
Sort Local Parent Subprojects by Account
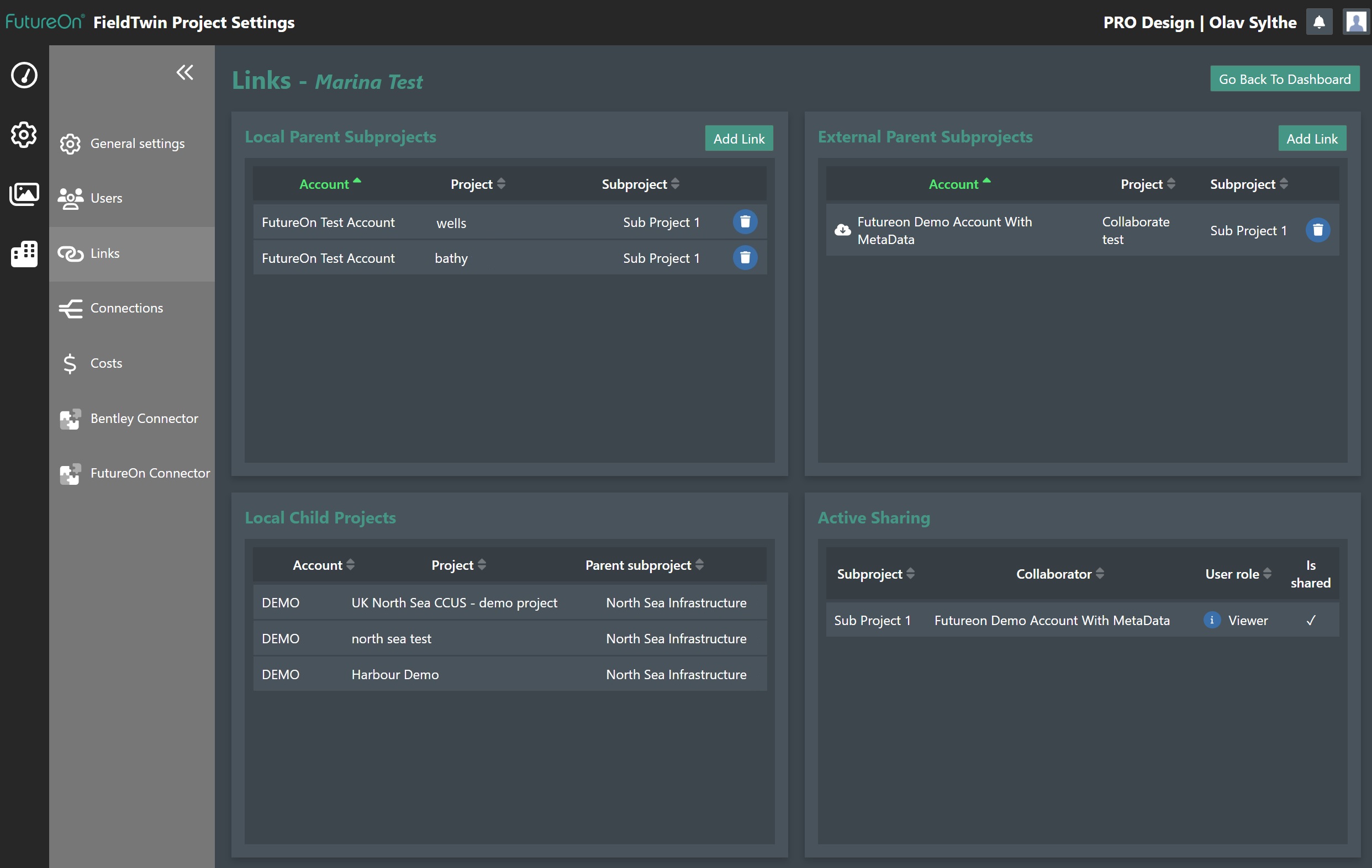pos(330,184)
